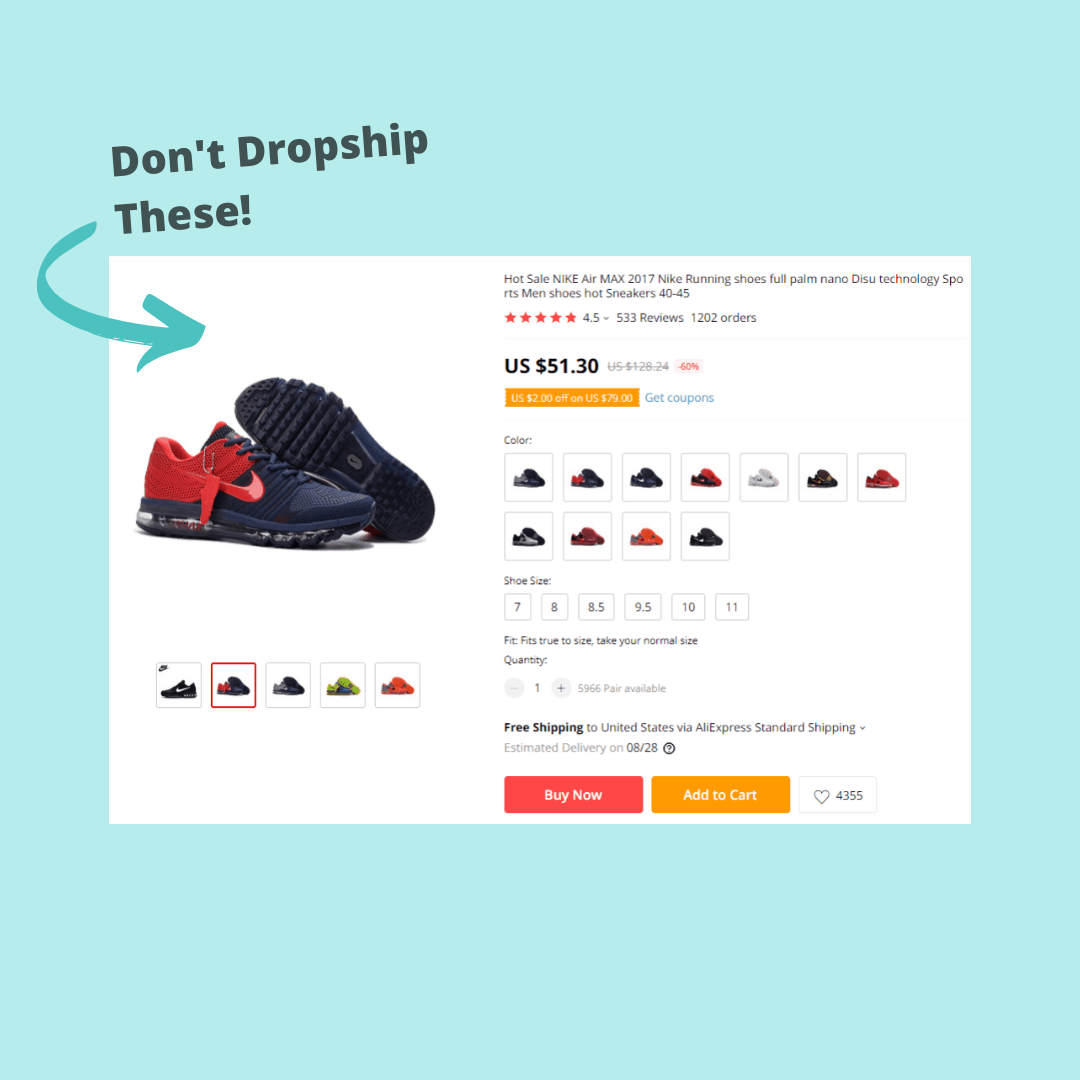
Task: Select the first color option in top row
Action: pos(528,477)
